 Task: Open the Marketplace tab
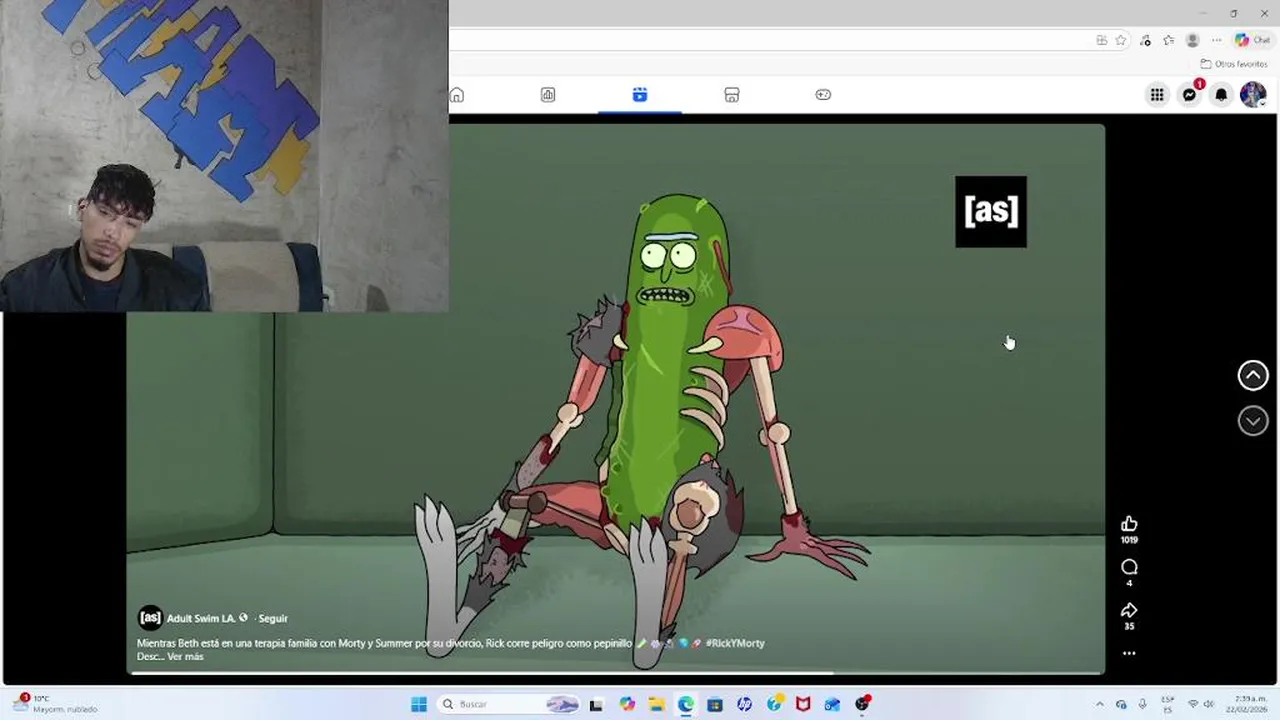(x=732, y=95)
